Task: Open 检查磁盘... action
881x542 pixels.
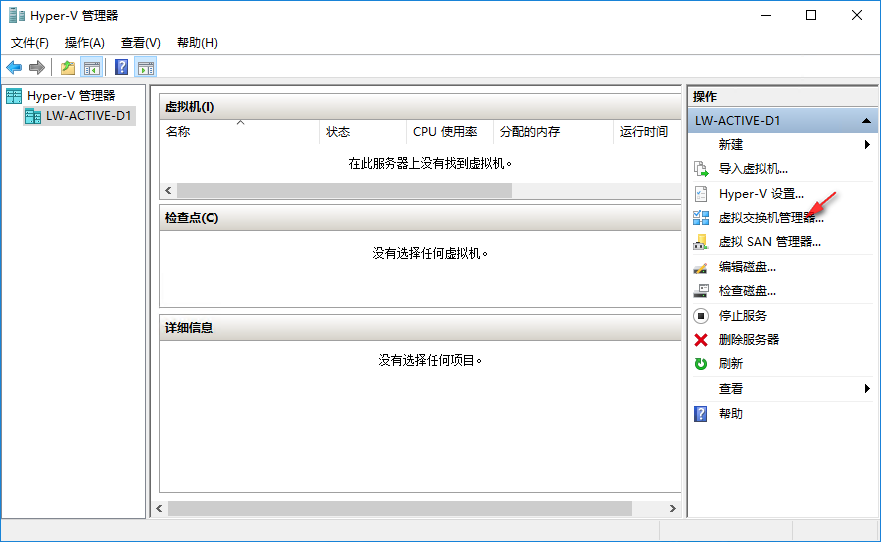Action: (747, 291)
